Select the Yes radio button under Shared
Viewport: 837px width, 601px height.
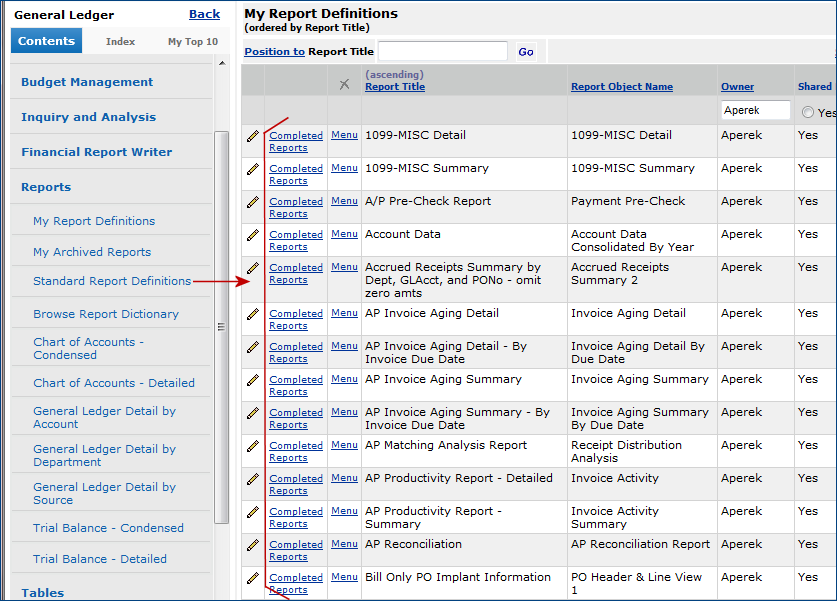point(807,113)
